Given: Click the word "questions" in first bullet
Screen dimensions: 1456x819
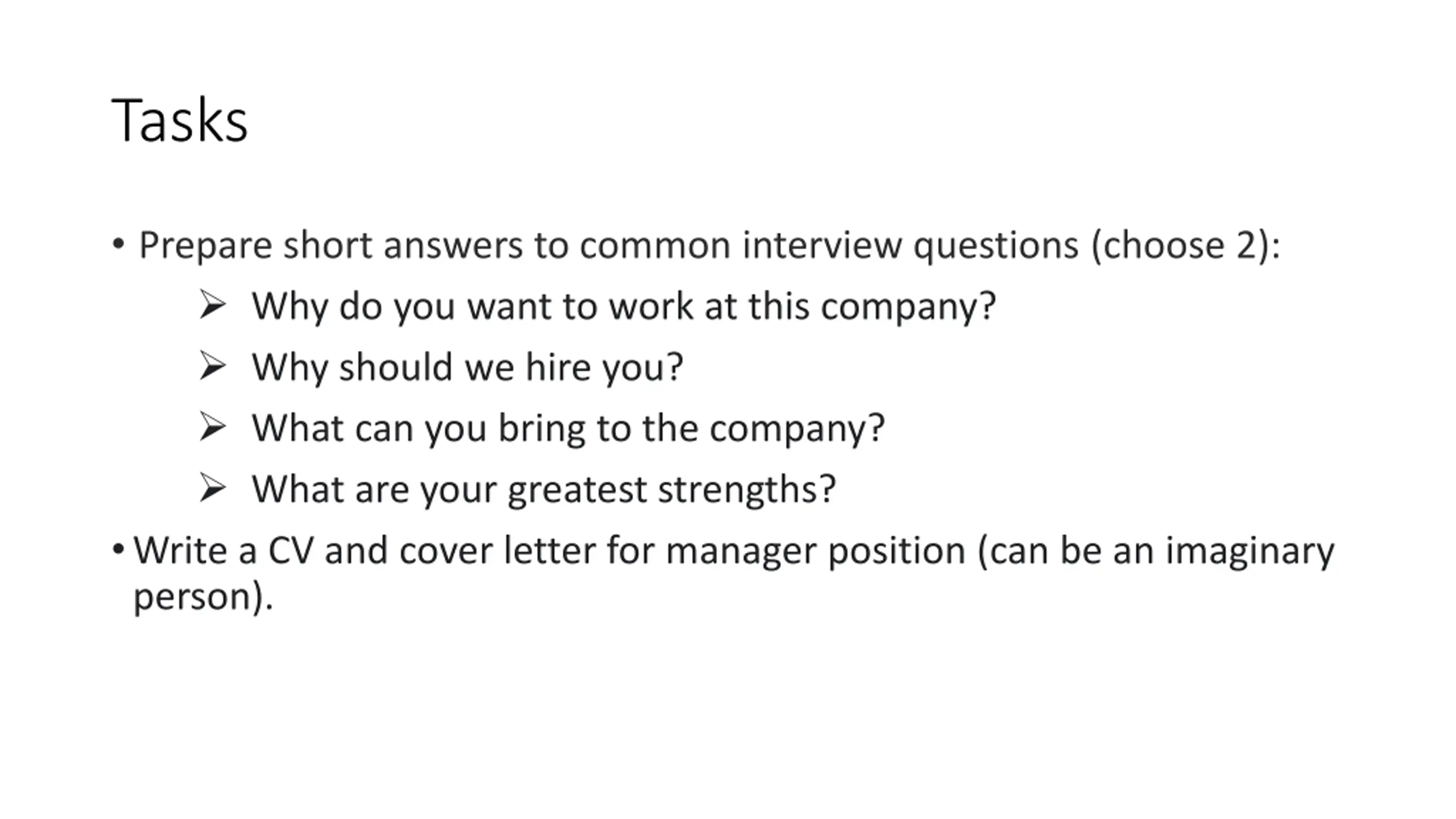Looking at the screenshot, I should [995, 245].
